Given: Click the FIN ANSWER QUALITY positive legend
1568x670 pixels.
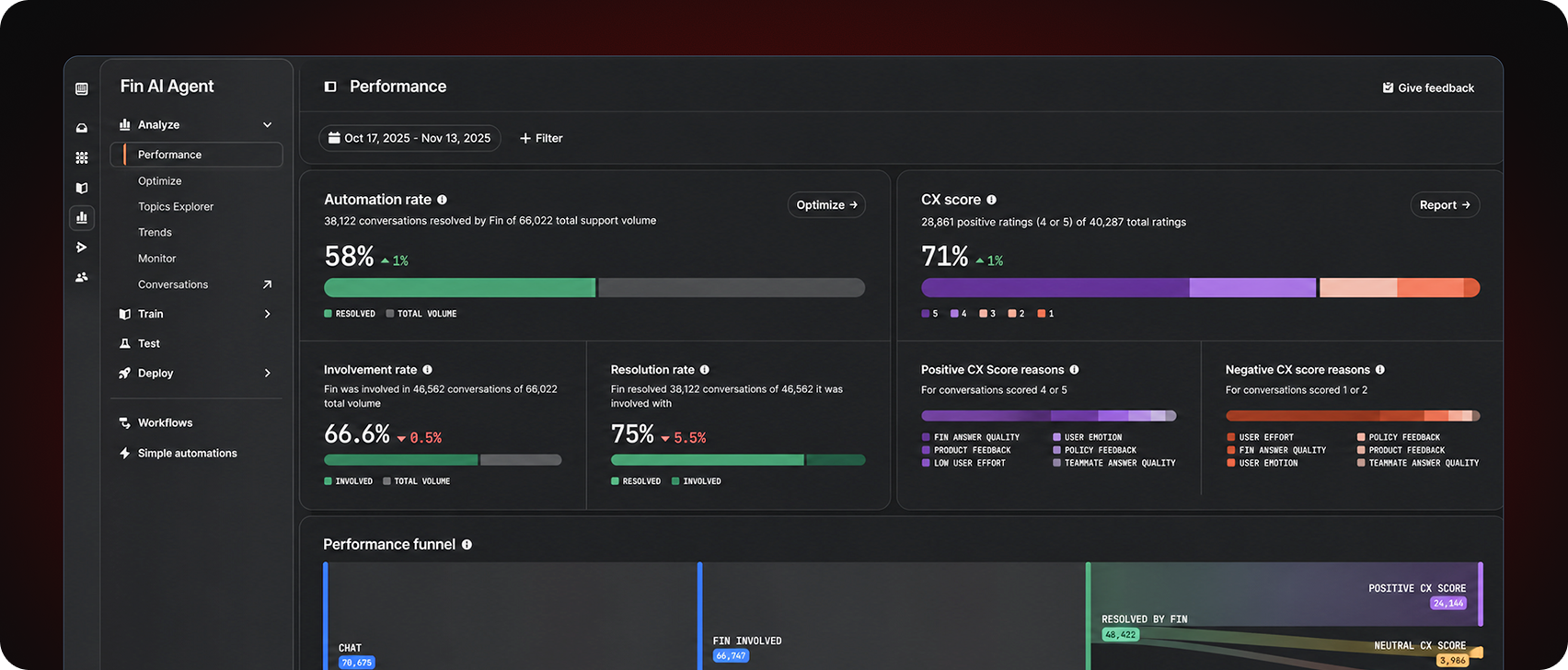Looking at the screenshot, I should tap(971, 437).
